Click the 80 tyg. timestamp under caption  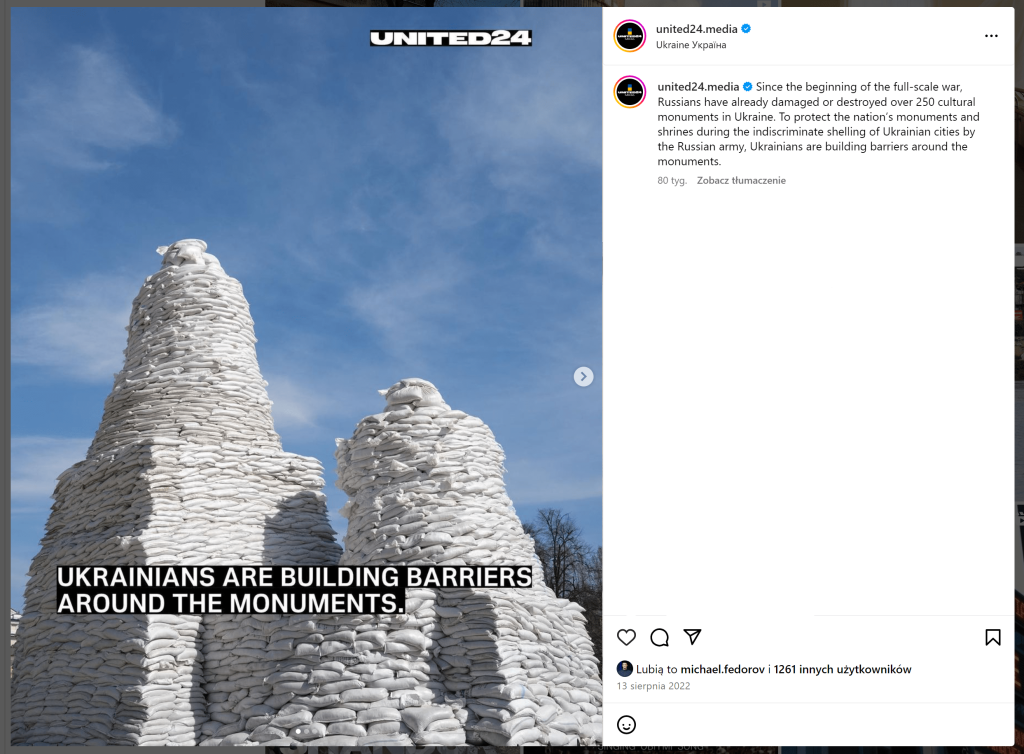pyautogui.click(x=672, y=180)
